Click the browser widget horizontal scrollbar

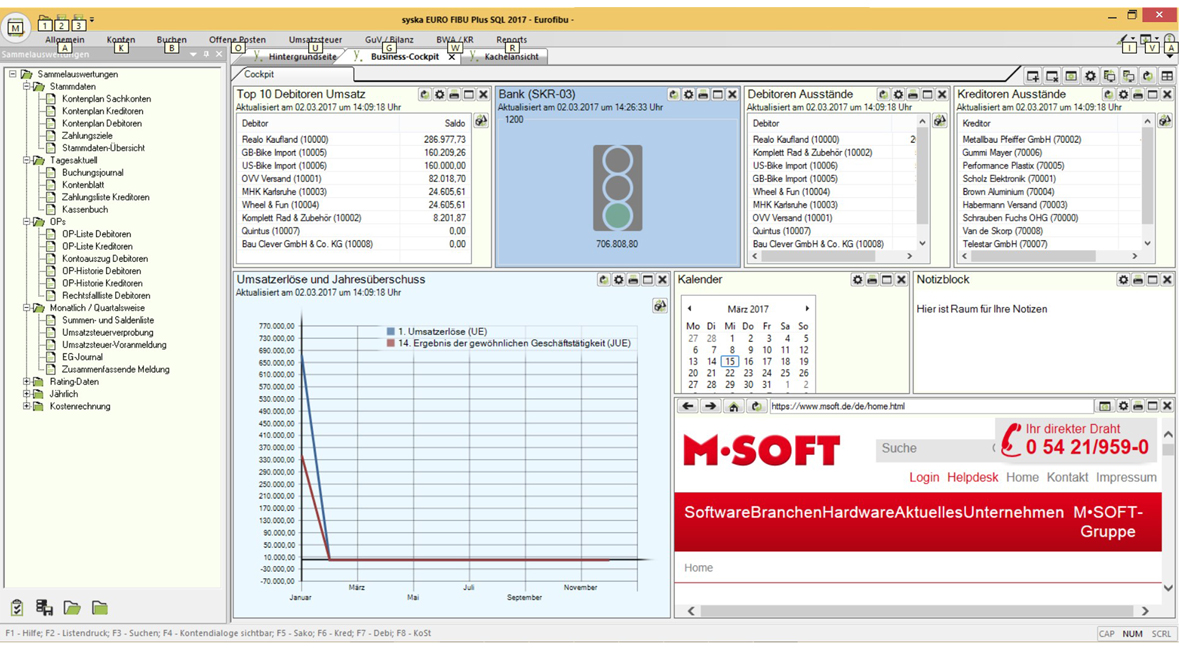tap(915, 610)
